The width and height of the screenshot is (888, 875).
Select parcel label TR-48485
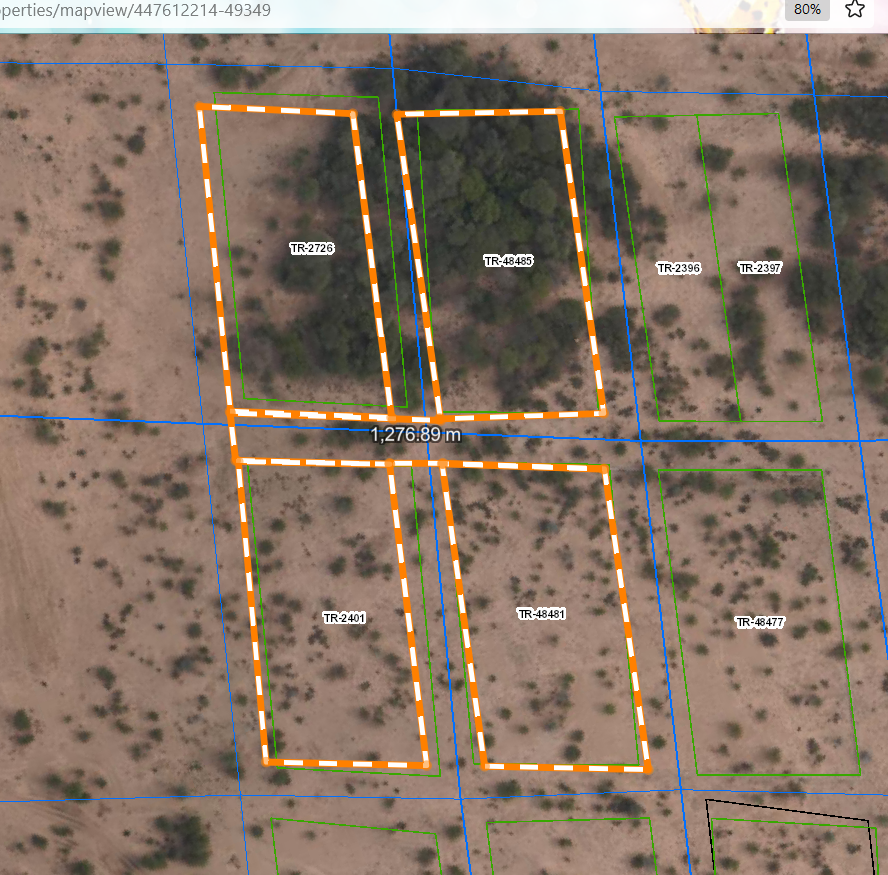click(508, 261)
